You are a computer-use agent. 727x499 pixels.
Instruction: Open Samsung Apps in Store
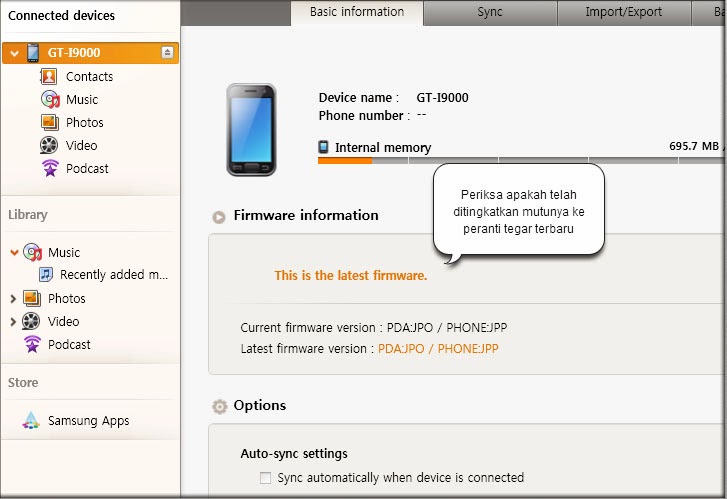(89, 421)
